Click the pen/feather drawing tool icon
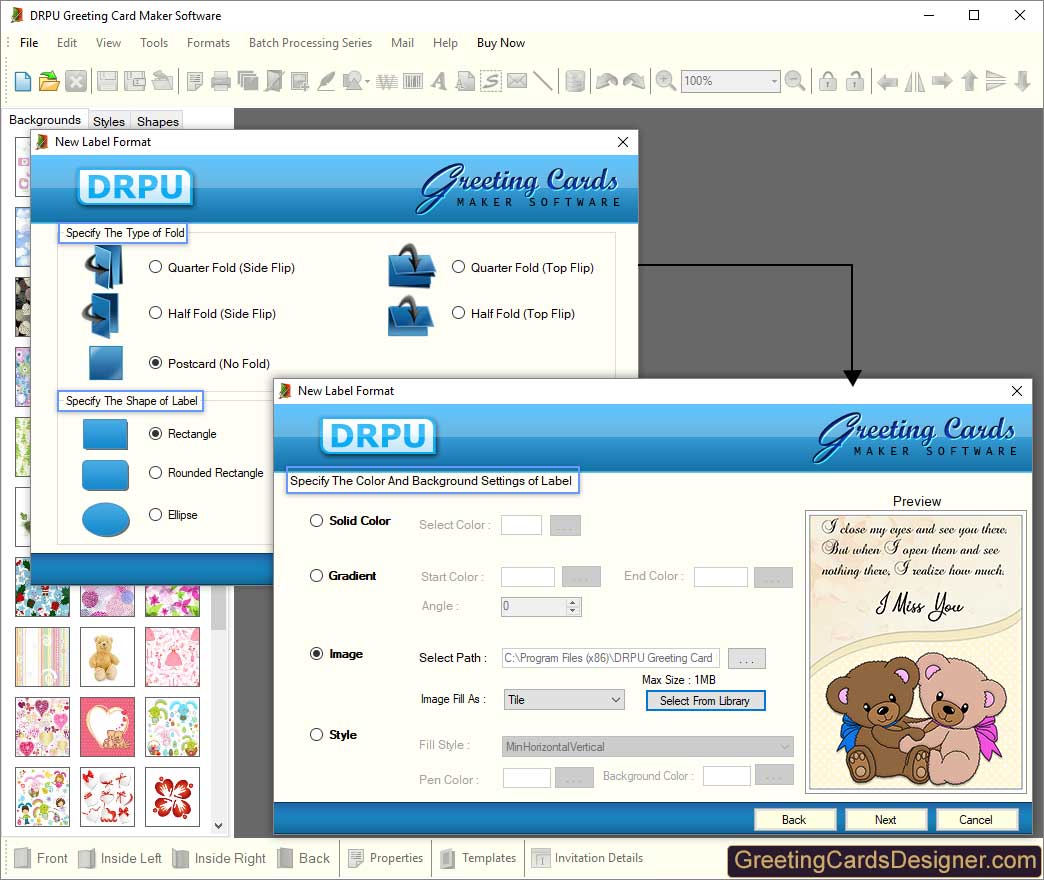This screenshot has height=880, width=1044. coord(326,81)
